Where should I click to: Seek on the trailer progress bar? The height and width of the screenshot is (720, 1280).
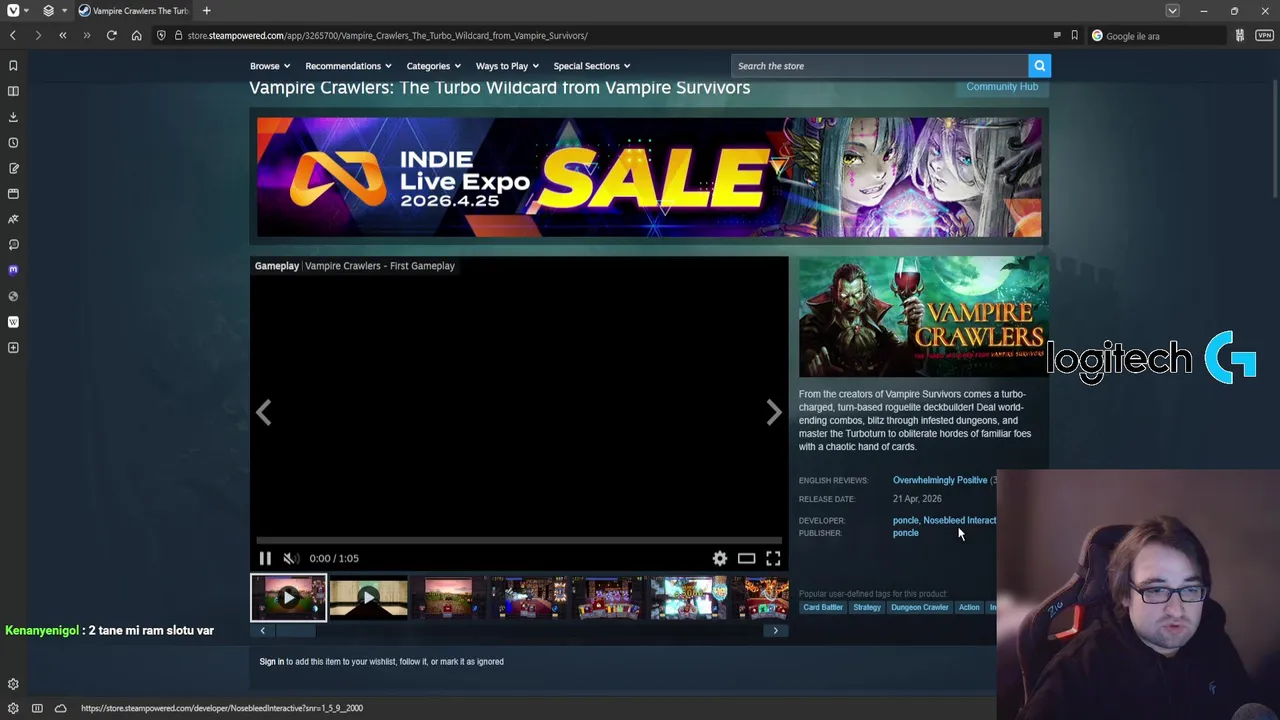[519, 540]
